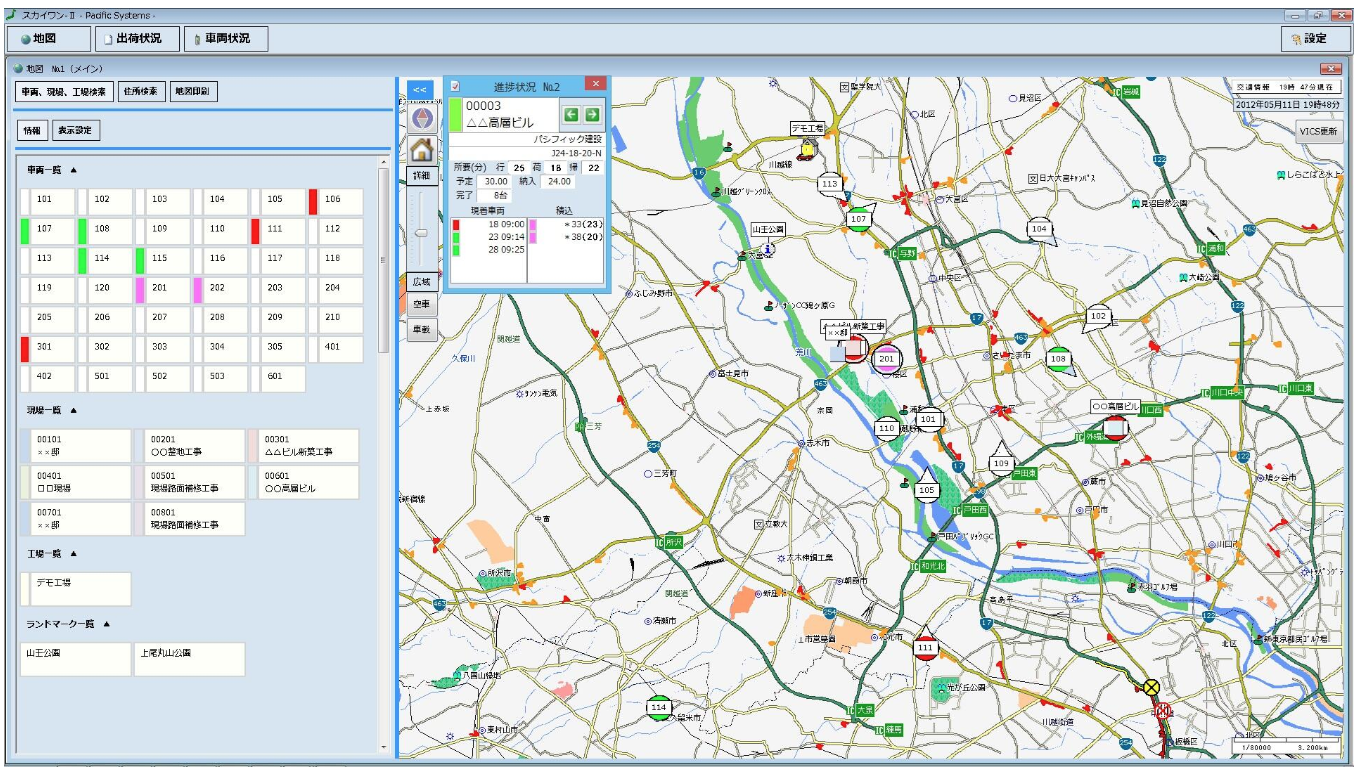Go to previous site with green left arrow
The width and height of the screenshot is (1356, 769).
(x=572, y=114)
